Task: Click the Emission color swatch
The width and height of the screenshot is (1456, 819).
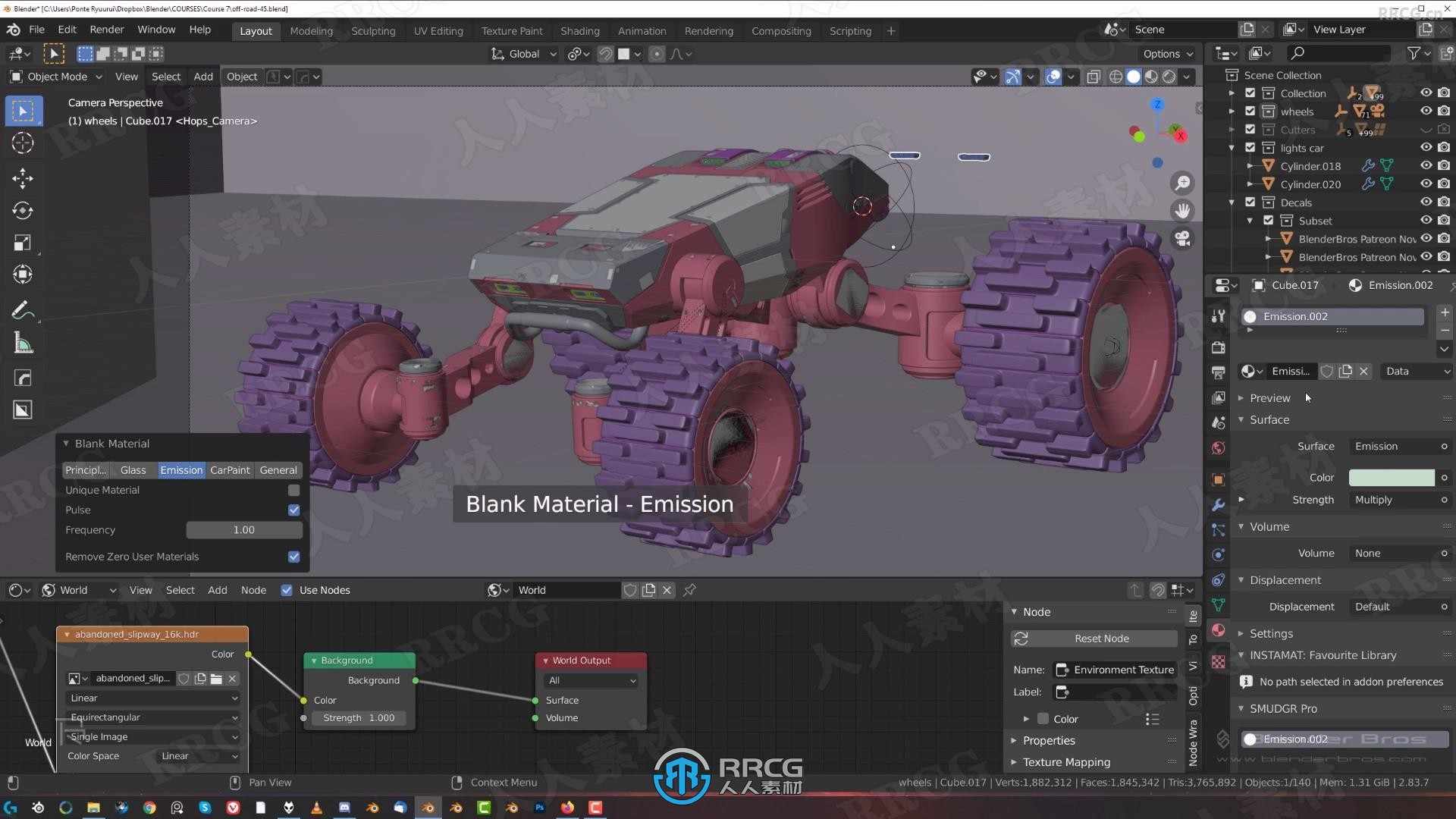Action: pyautogui.click(x=1392, y=478)
